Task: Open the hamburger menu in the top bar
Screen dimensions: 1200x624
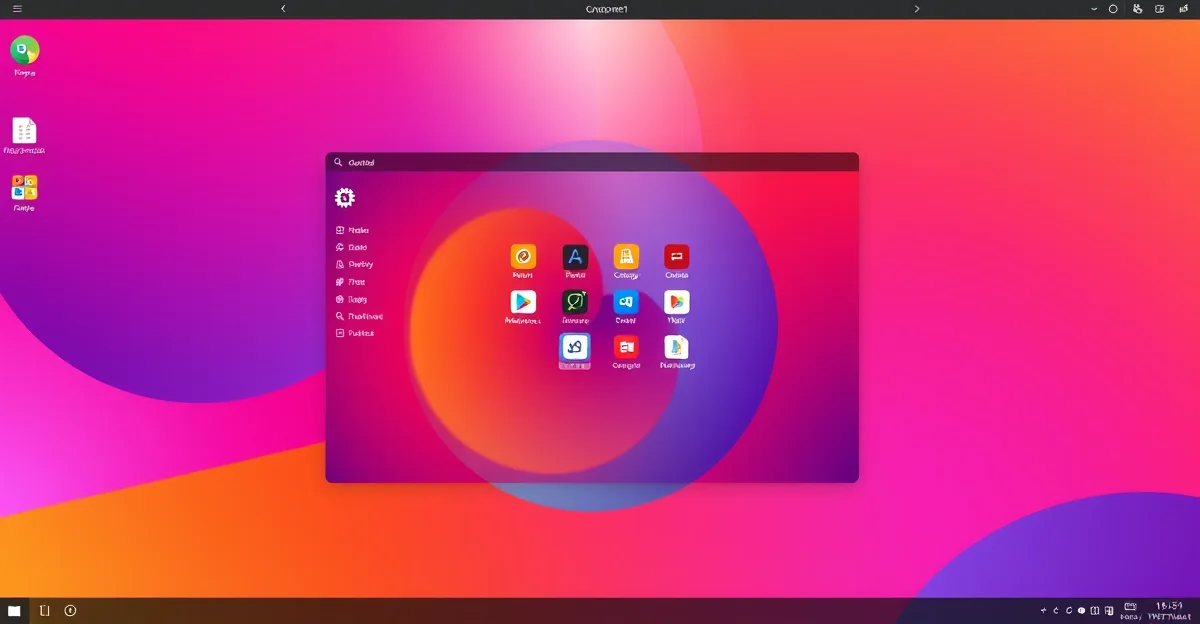Action: (17, 8)
